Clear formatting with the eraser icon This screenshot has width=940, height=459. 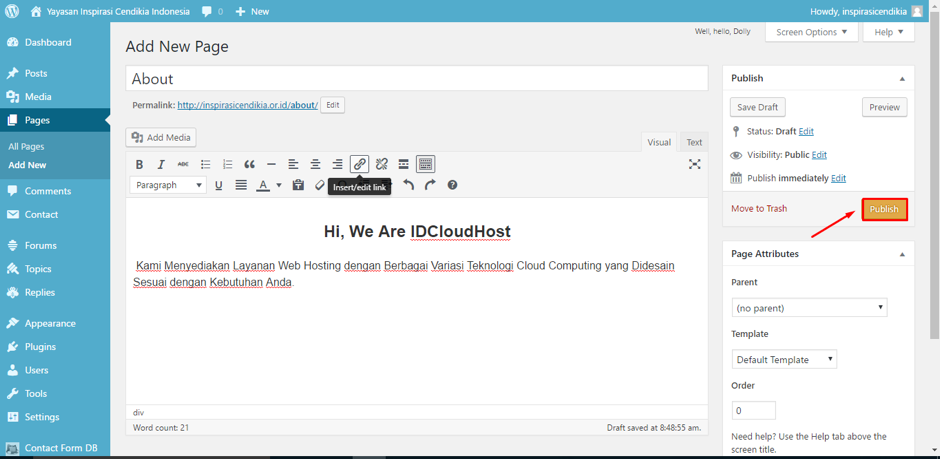pyautogui.click(x=320, y=185)
